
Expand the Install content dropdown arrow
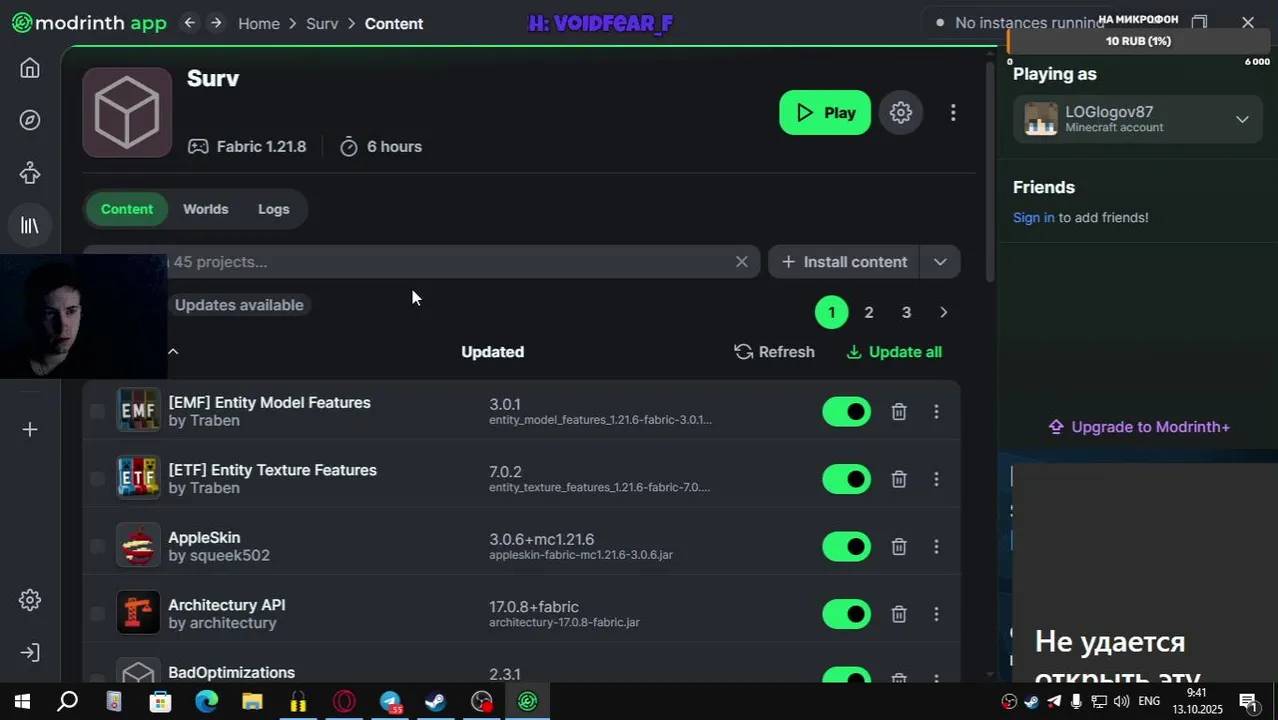coord(940,262)
